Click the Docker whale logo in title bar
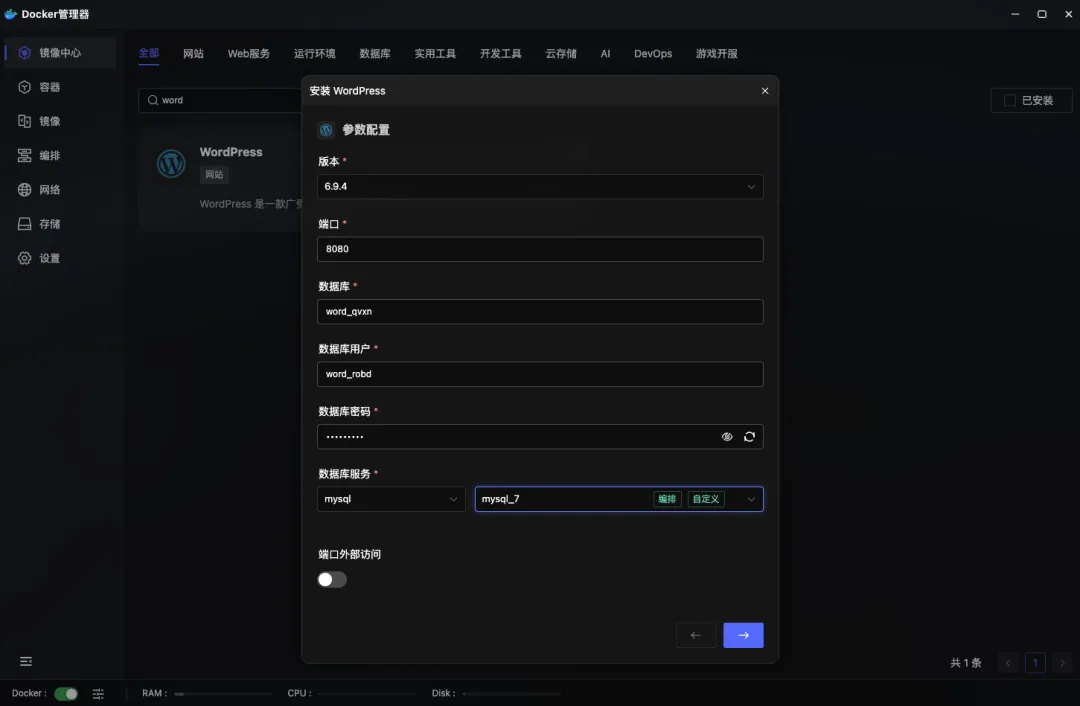The width and height of the screenshot is (1080, 706). [x=10, y=14]
